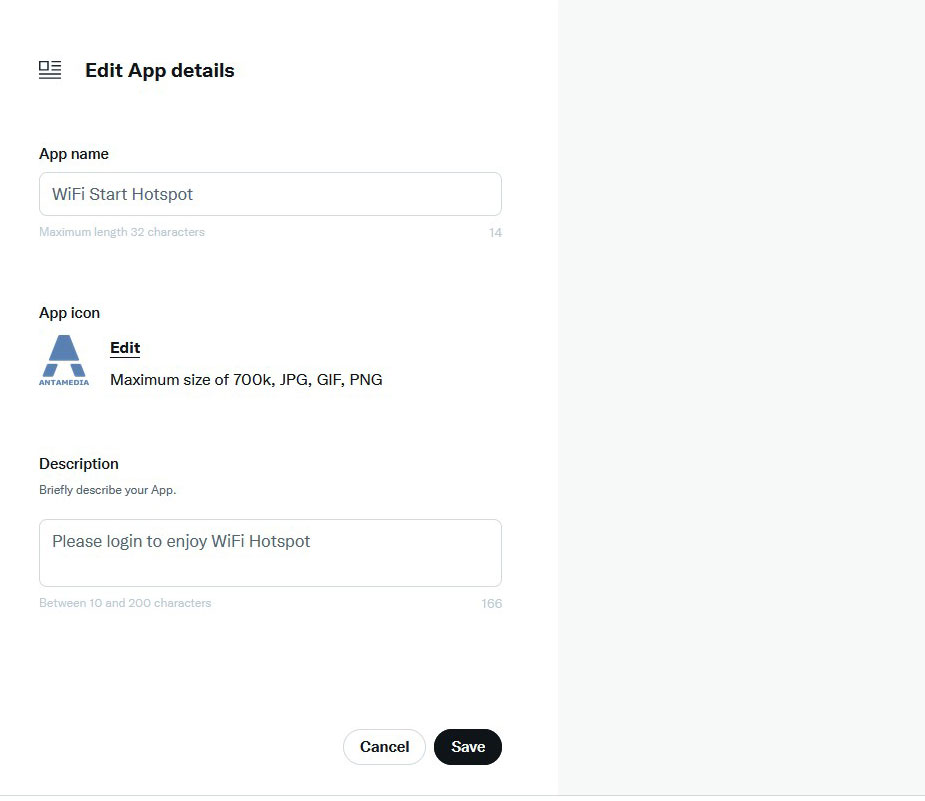This screenshot has width=925, height=801.
Task: Click the description character counter 166
Action: tap(491, 604)
